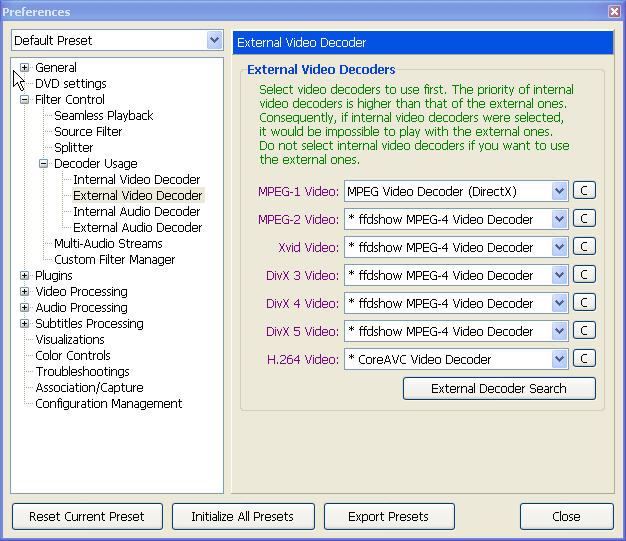Image resolution: width=626 pixels, height=541 pixels.
Task: Expand the Video Processing tree node
Action: click(25, 292)
